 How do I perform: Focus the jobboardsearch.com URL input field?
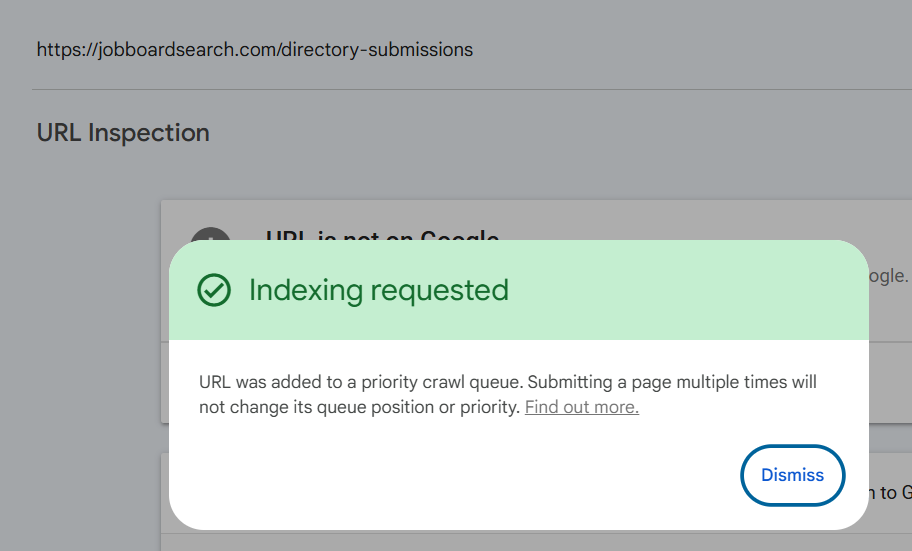click(254, 49)
